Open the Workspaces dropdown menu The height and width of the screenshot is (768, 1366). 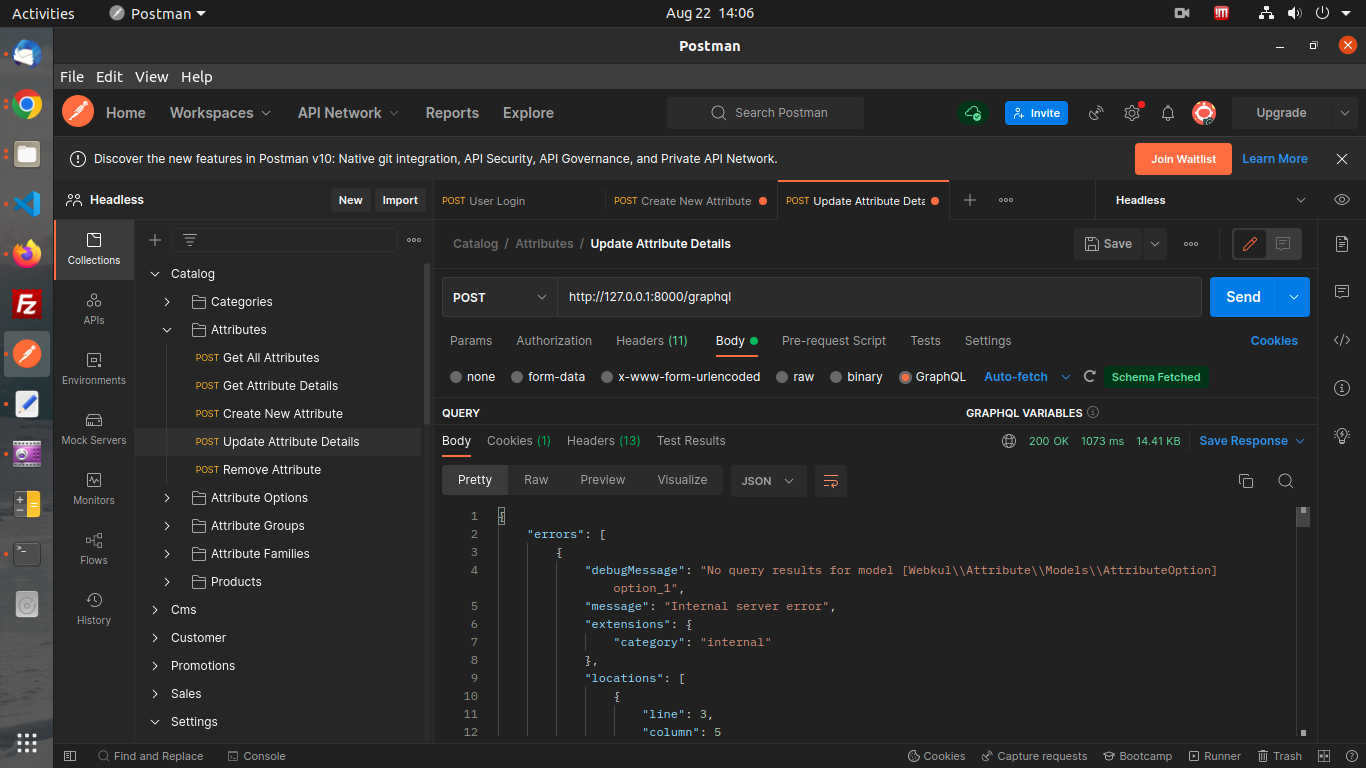(219, 113)
